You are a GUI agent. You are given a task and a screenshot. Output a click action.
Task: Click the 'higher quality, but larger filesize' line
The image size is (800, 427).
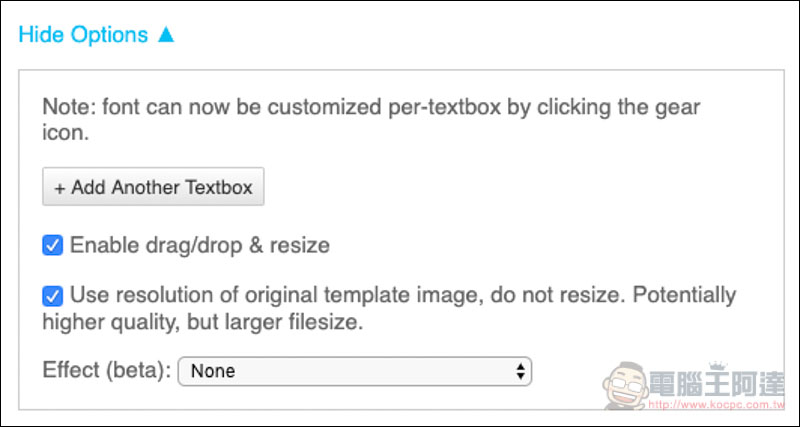(x=203, y=322)
